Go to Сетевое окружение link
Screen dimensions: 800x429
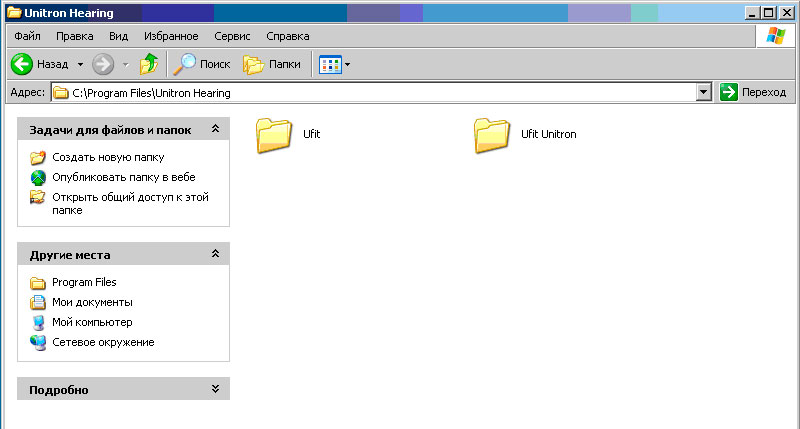[x=103, y=342]
